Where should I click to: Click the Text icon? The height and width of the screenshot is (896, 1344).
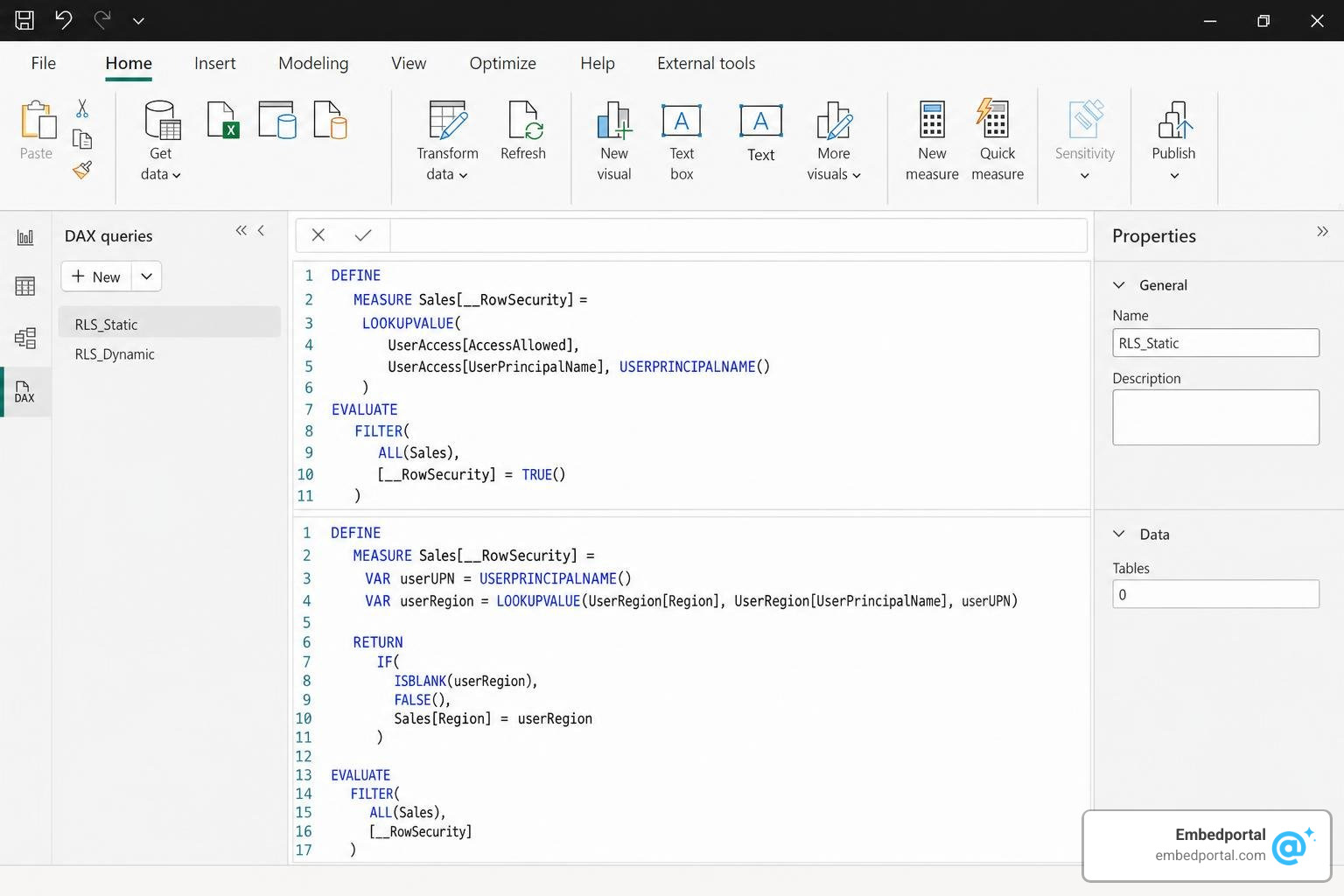(x=761, y=120)
